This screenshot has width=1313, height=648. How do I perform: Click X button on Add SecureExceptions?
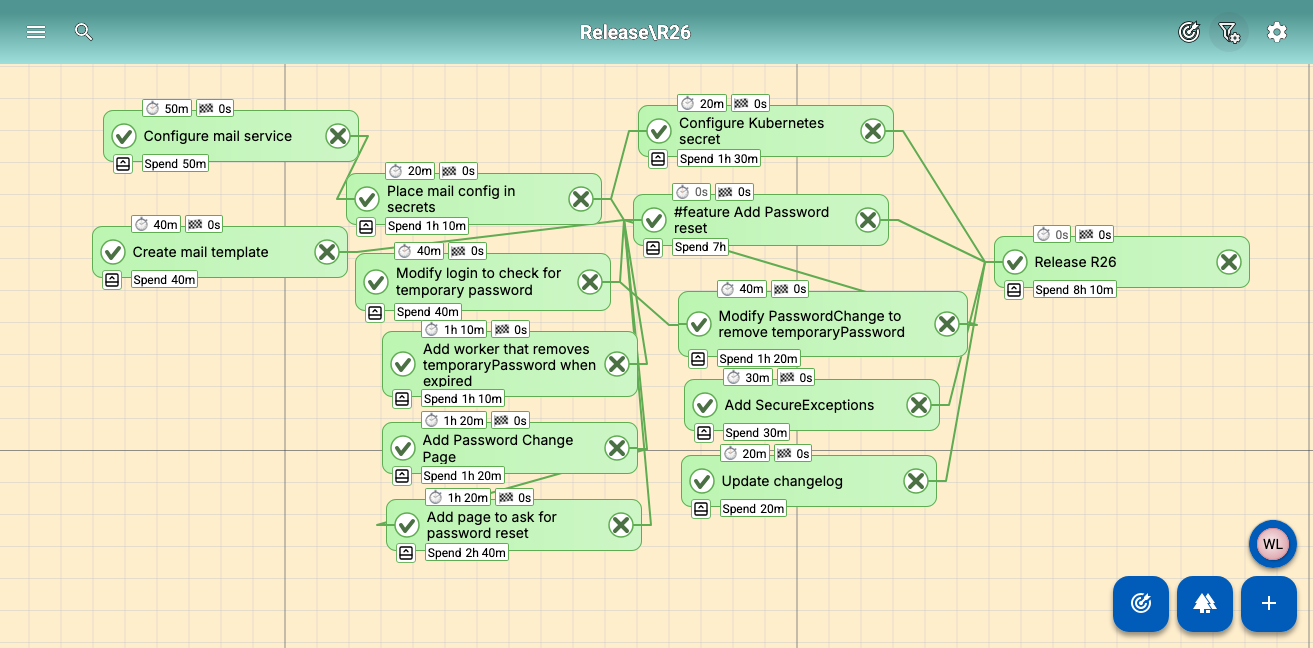919,405
